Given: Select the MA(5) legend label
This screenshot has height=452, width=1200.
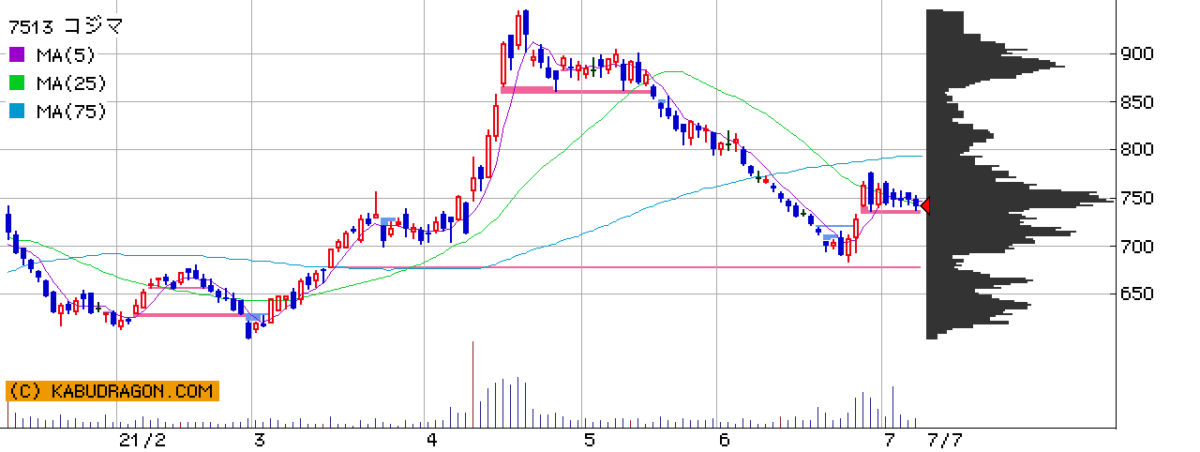Looking at the screenshot, I should (66, 54).
